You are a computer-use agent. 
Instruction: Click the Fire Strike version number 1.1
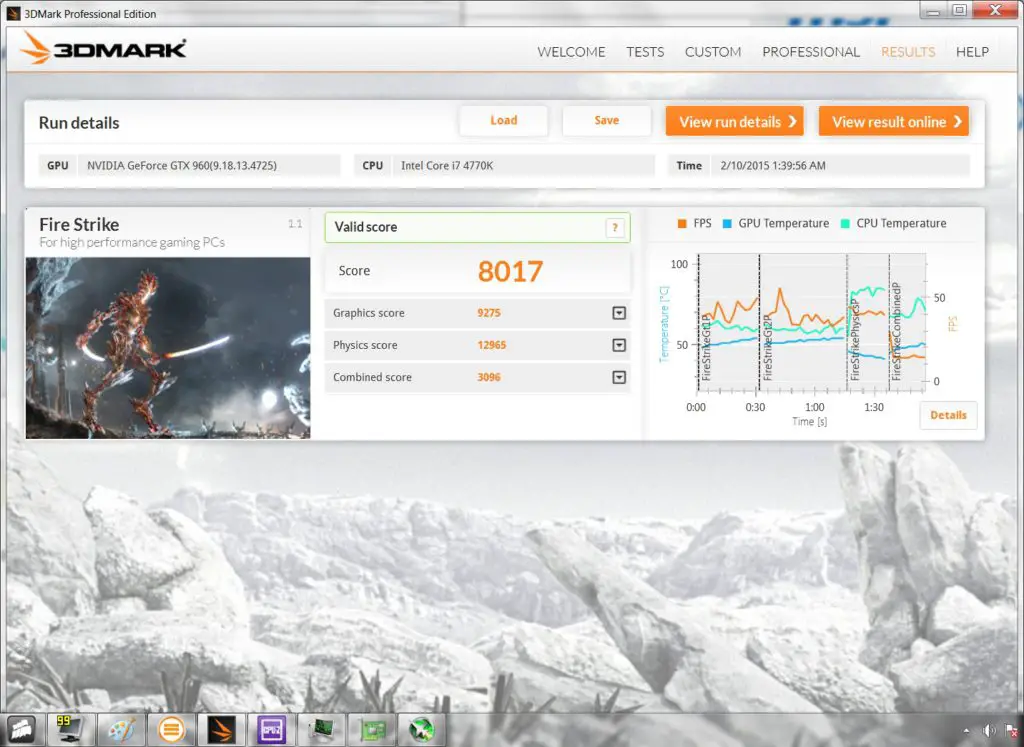pos(295,224)
